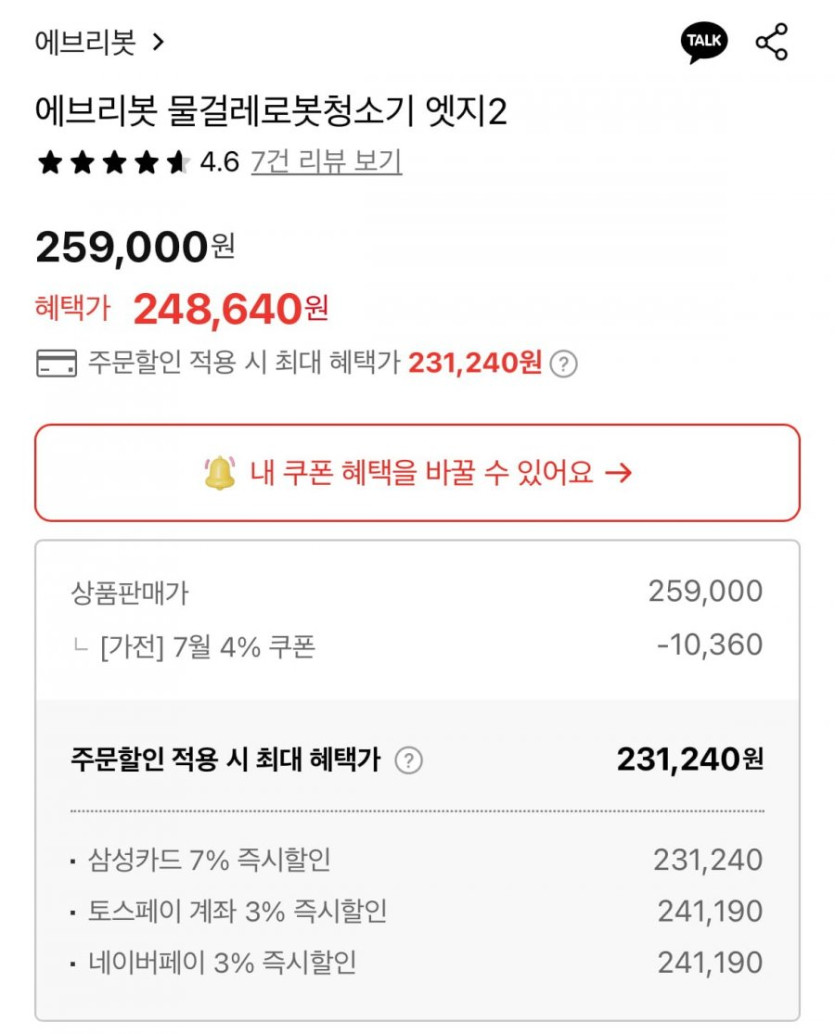The width and height of the screenshot is (835, 1034).
Task: Click the [가전] 7월 4% 쿠폰 row
Action: 207,646
